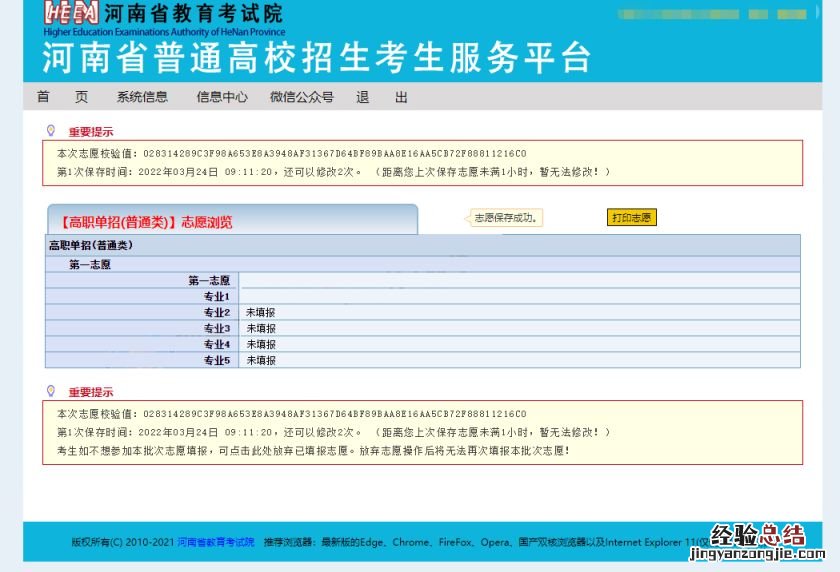The height and width of the screenshot is (572, 840).
Task: Click the HEEA logo in the header
Action: [71, 14]
